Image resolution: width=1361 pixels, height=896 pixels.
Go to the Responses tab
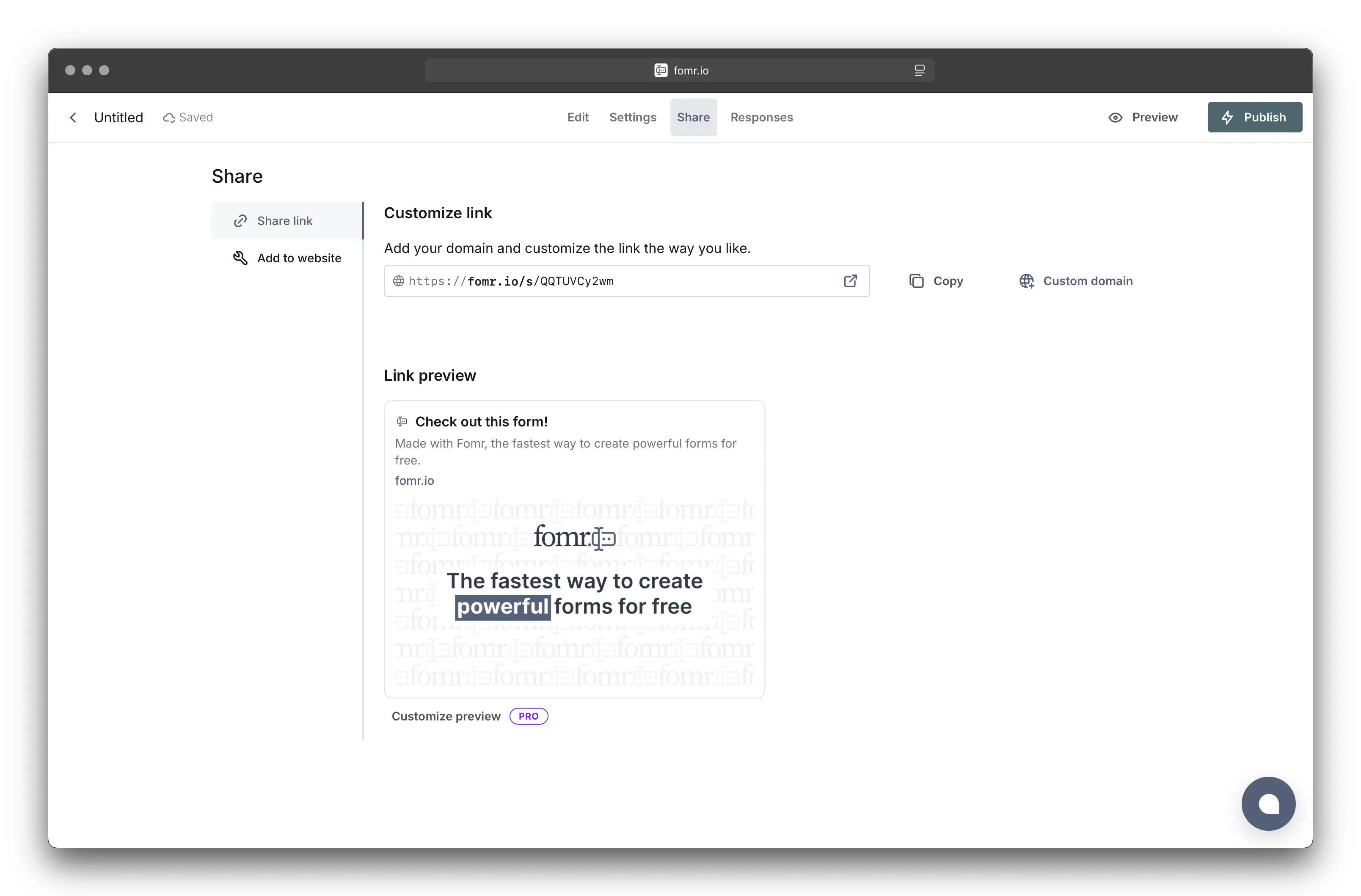pos(761,117)
